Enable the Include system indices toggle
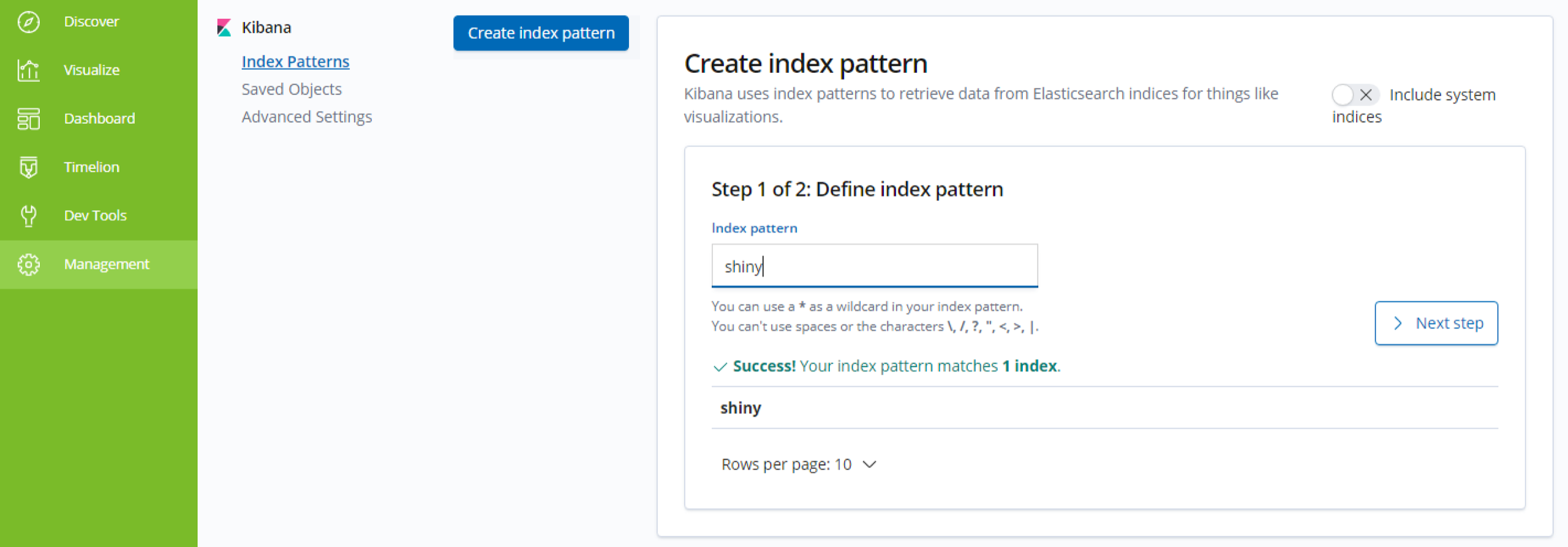 (x=1354, y=95)
